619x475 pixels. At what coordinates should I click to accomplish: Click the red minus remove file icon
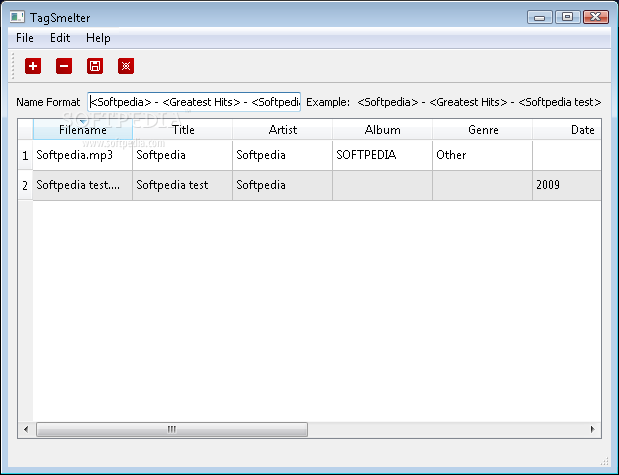point(64,66)
